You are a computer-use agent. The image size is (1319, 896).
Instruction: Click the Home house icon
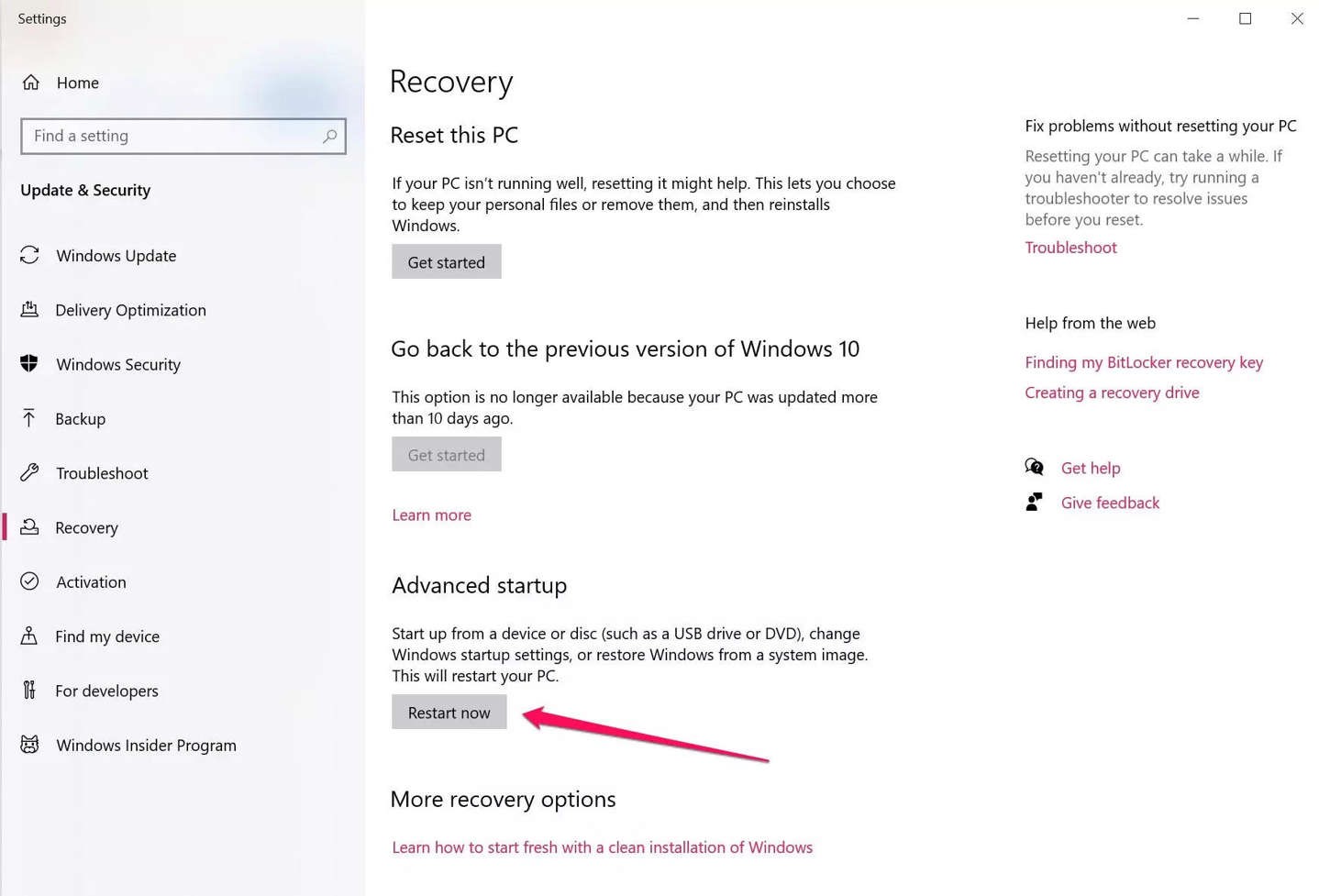tap(31, 83)
